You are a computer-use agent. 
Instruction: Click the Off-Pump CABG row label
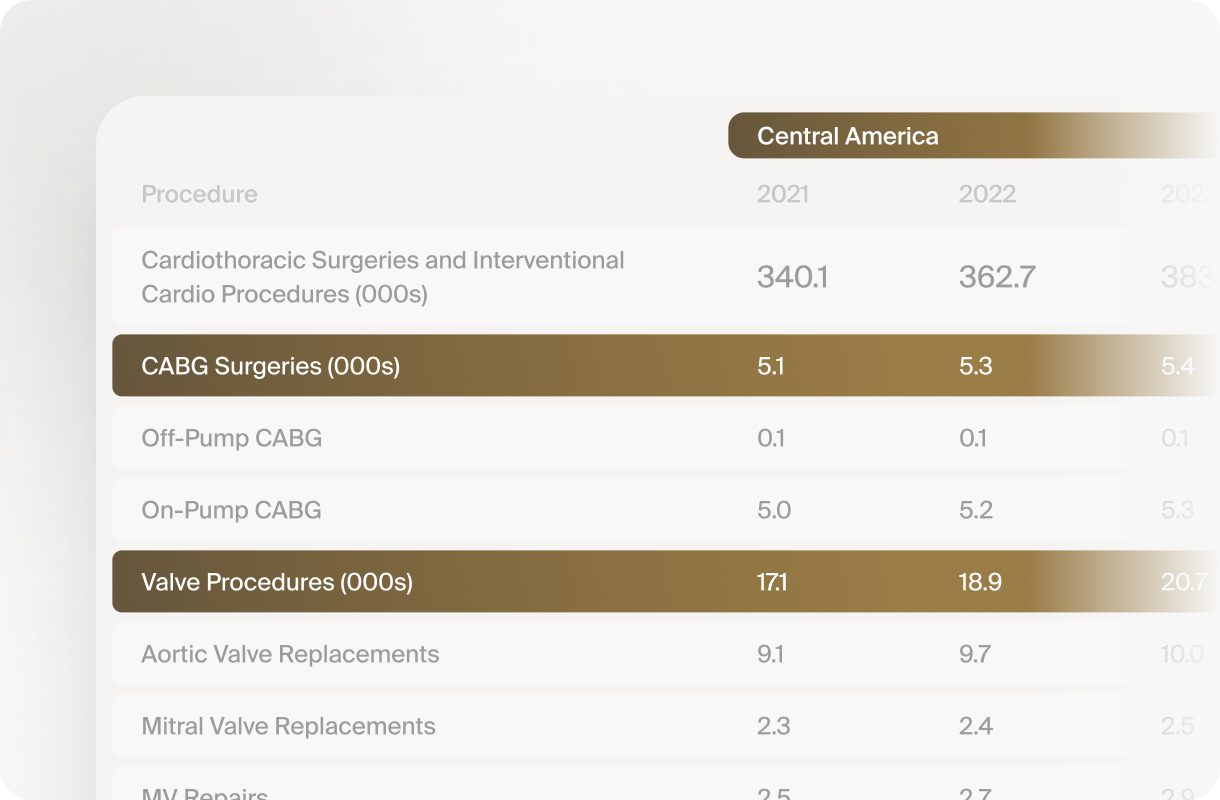[x=232, y=438]
